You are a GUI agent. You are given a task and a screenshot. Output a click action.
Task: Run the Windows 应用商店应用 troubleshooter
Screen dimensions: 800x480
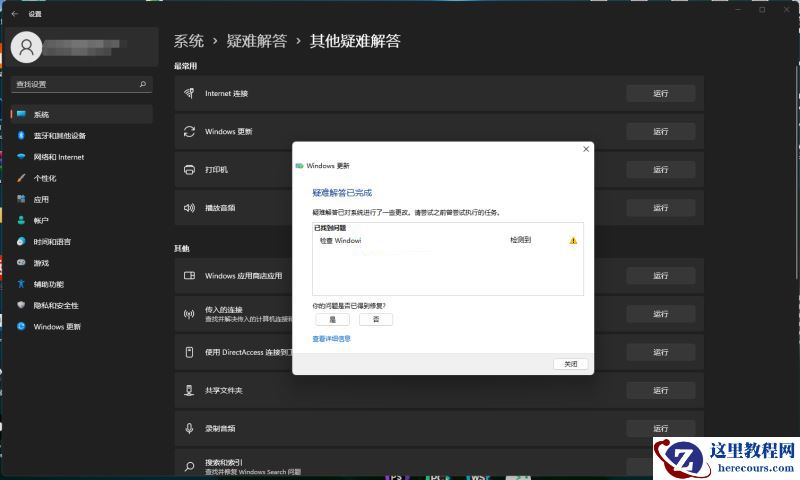661,275
